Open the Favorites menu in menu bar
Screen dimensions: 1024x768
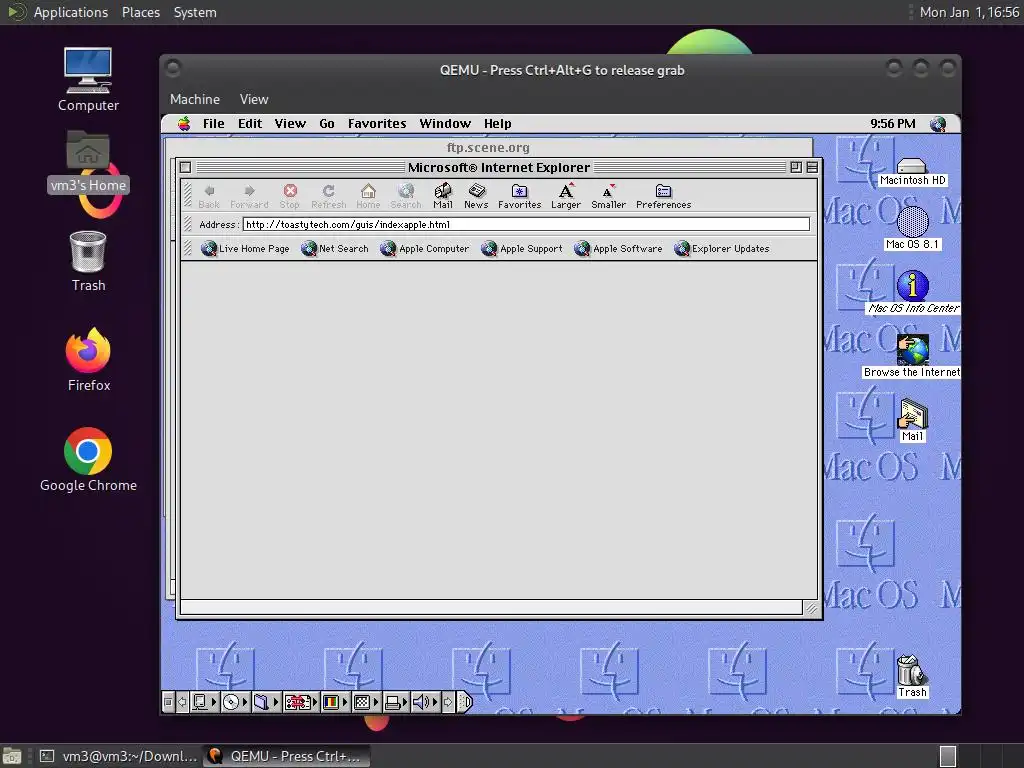click(377, 123)
